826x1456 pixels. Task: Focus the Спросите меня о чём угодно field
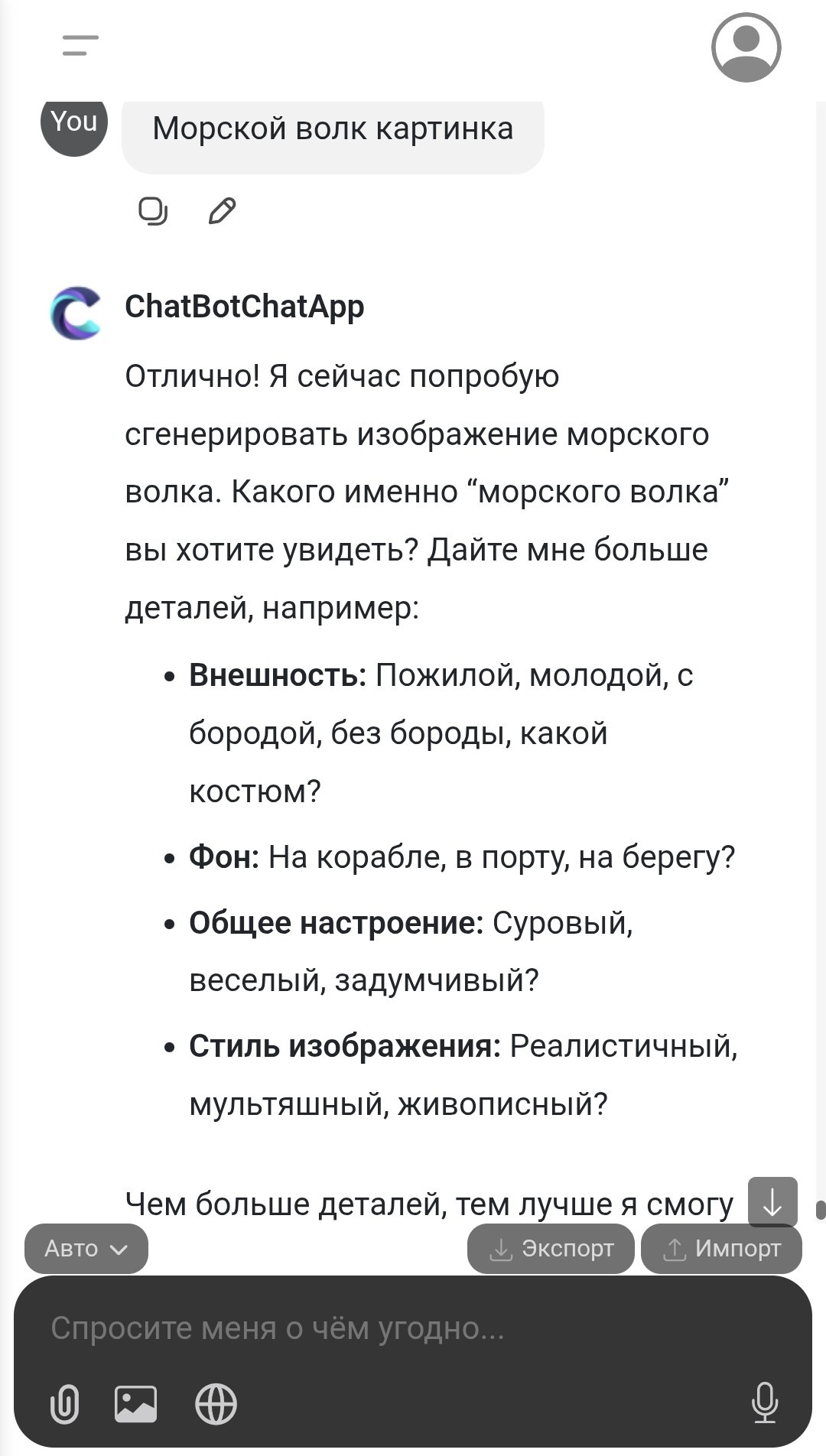(x=413, y=1328)
